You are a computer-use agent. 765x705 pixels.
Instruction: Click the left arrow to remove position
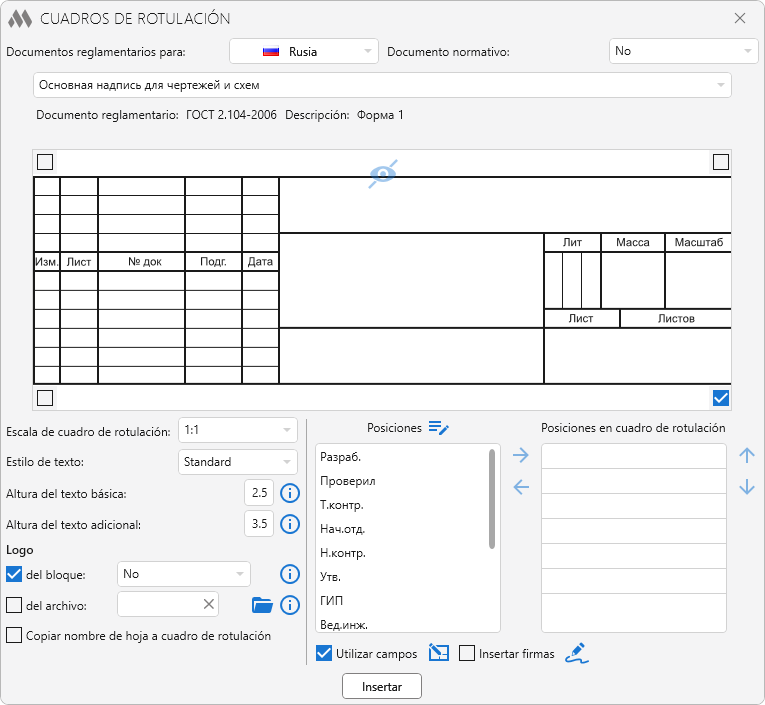[520, 487]
